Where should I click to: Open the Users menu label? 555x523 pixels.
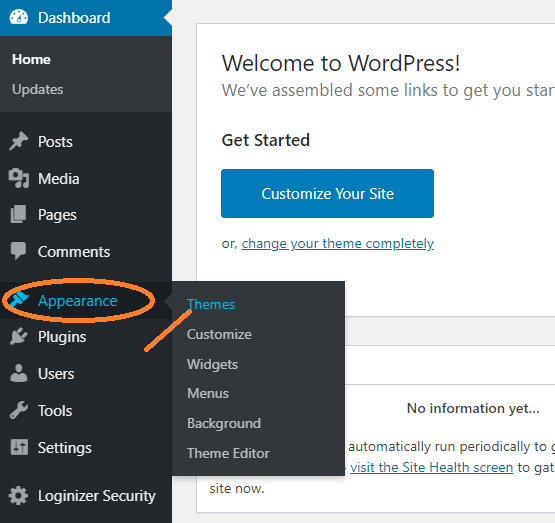click(56, 374)
